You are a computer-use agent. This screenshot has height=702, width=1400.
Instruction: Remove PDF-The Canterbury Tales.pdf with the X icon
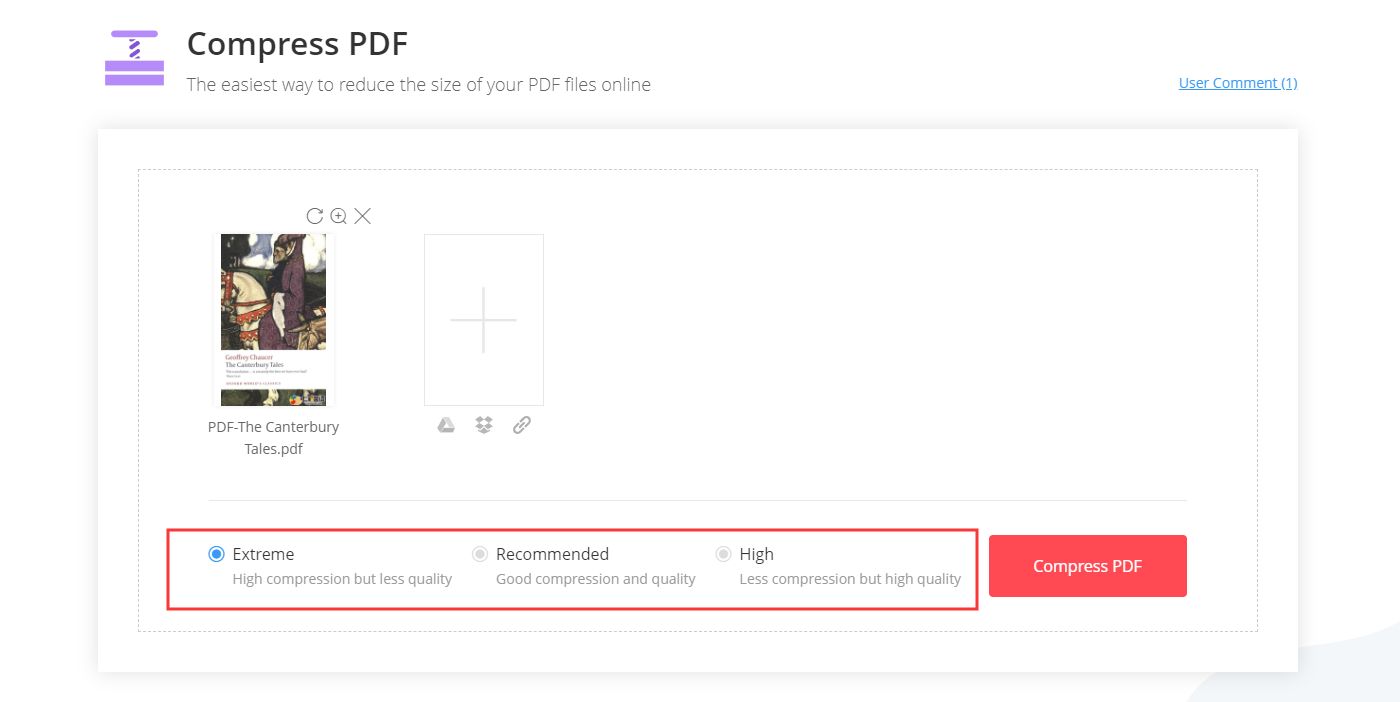[x=363, y=215]
